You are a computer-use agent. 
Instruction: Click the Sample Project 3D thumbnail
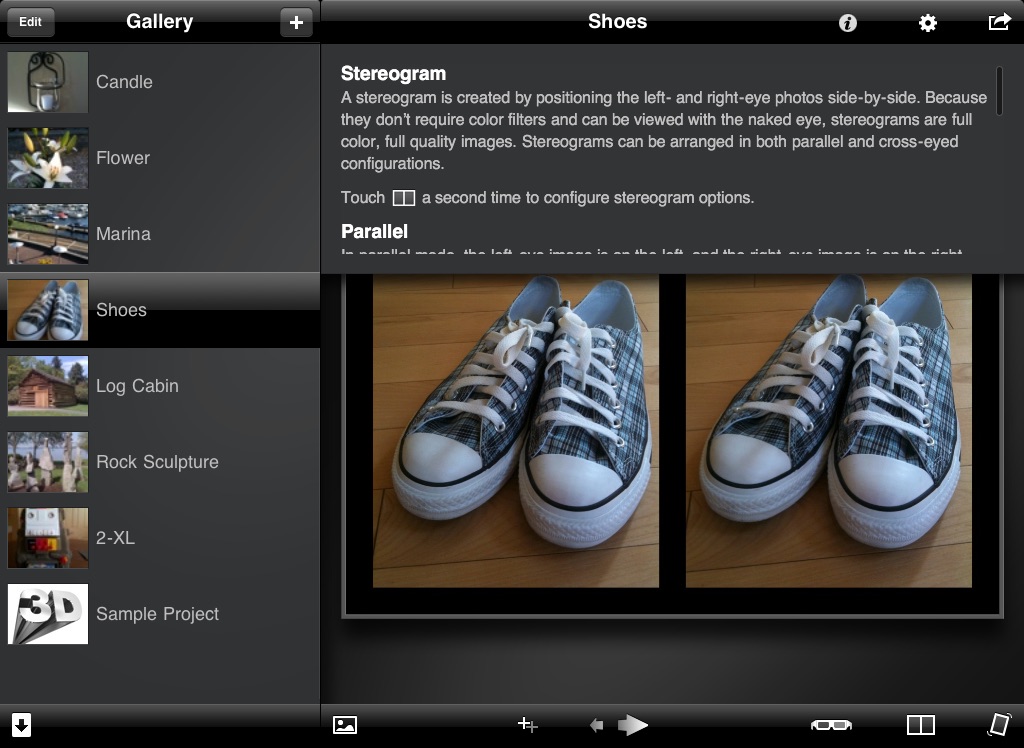coord(48,613)
